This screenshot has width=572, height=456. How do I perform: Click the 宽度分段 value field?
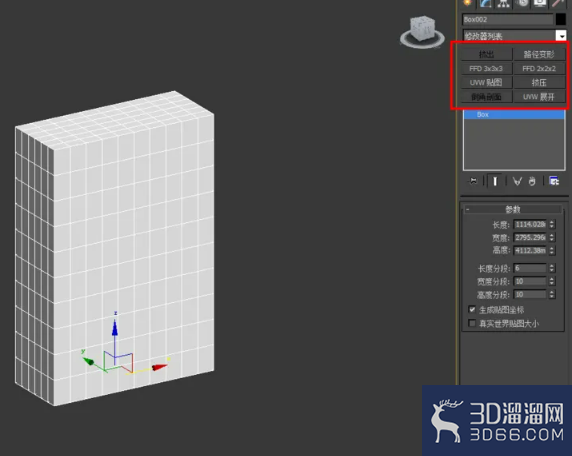click(x=530, y=281)
